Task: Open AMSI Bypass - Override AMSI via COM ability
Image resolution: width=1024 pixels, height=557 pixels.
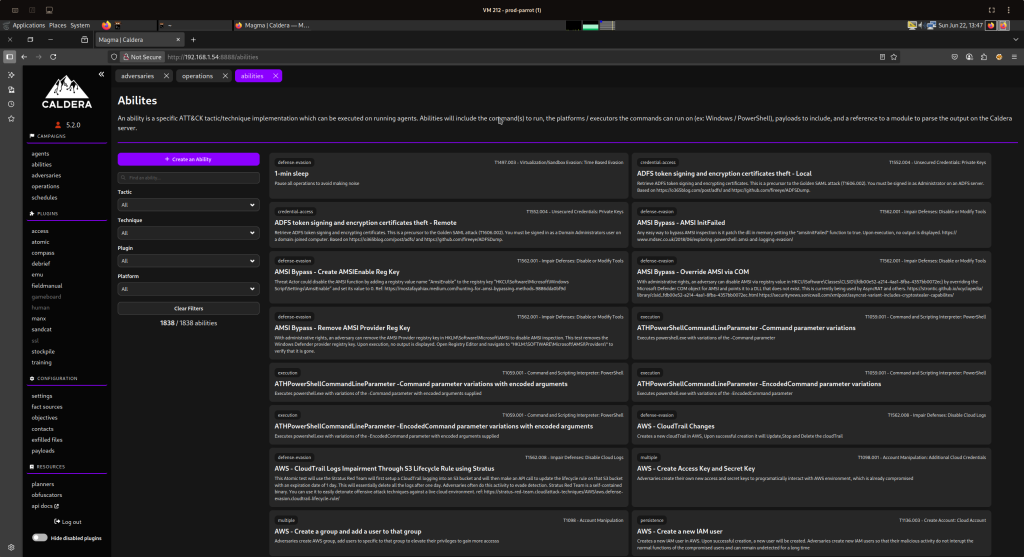Action: click(811, 278)
